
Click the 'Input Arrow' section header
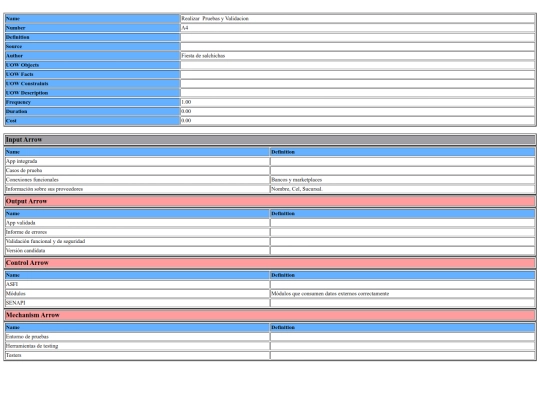click(270, 140)
